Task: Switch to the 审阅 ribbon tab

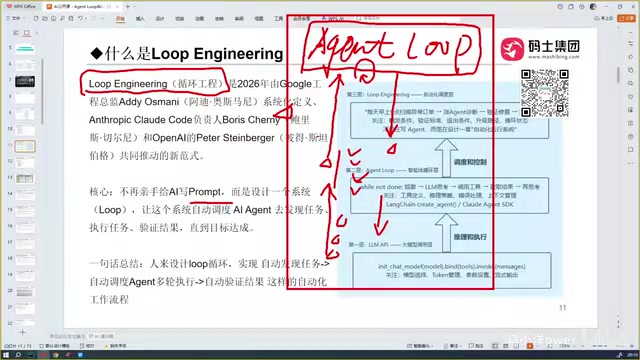Action: tap(239, 19)
